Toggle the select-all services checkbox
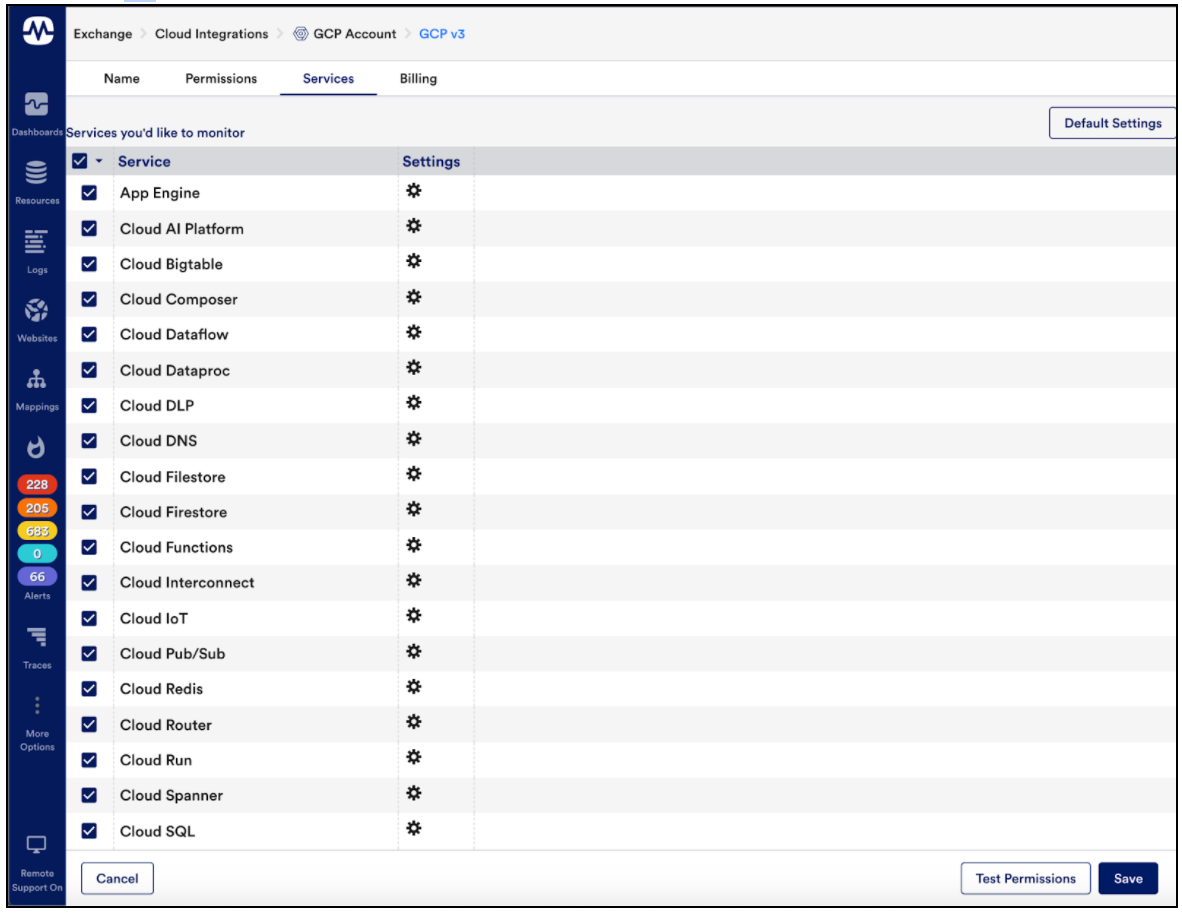This screenshot has height=916, width=1182. pyautogui.click(x=79, y=159)
